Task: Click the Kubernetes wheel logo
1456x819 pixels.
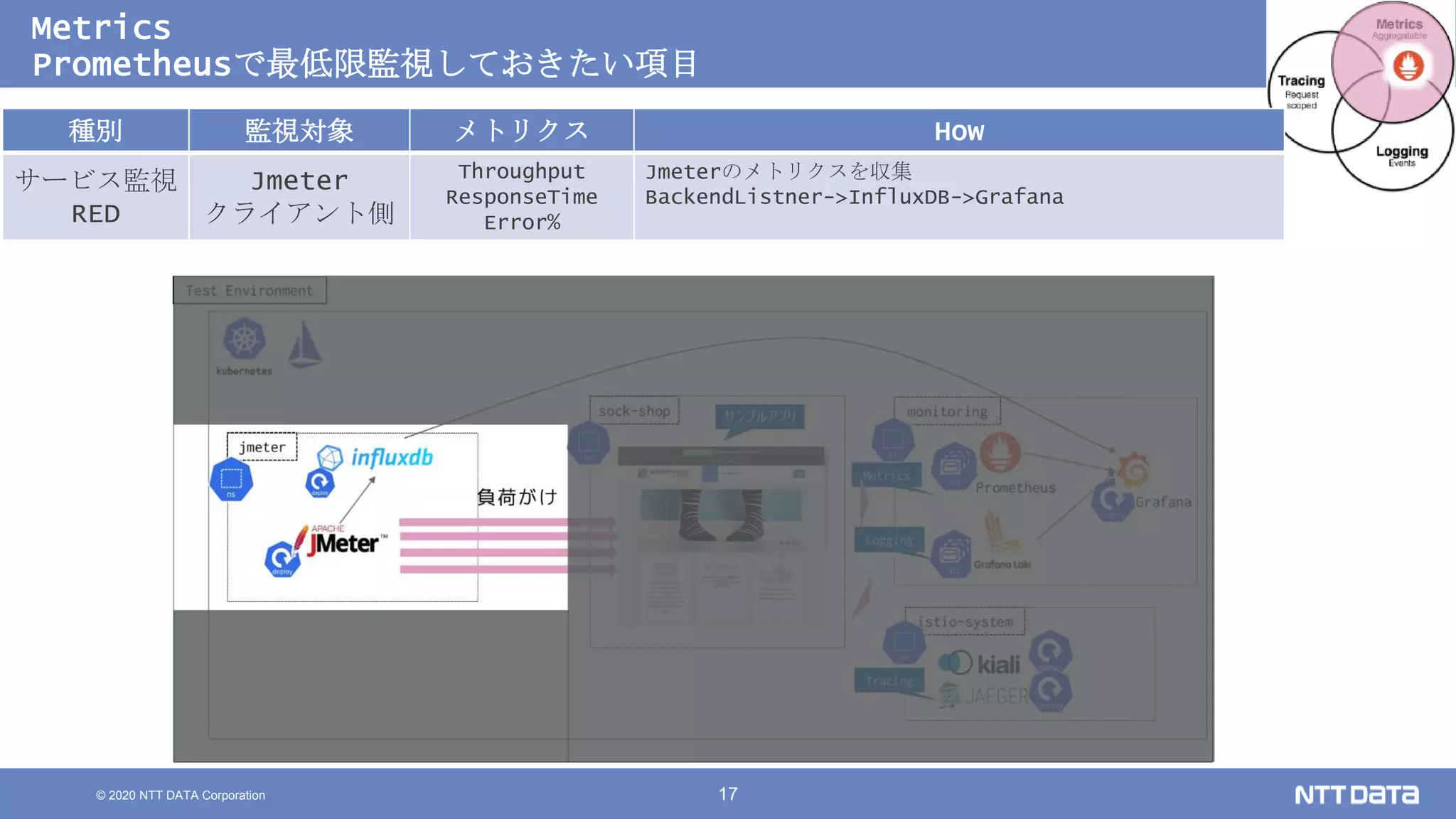Action: pos(244,339)
